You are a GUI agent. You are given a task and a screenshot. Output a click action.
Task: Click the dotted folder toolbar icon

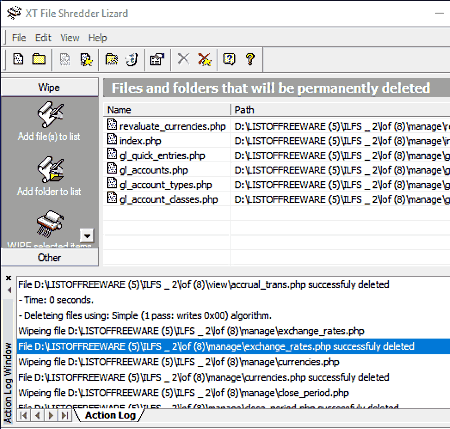click(x=112, y=59)
